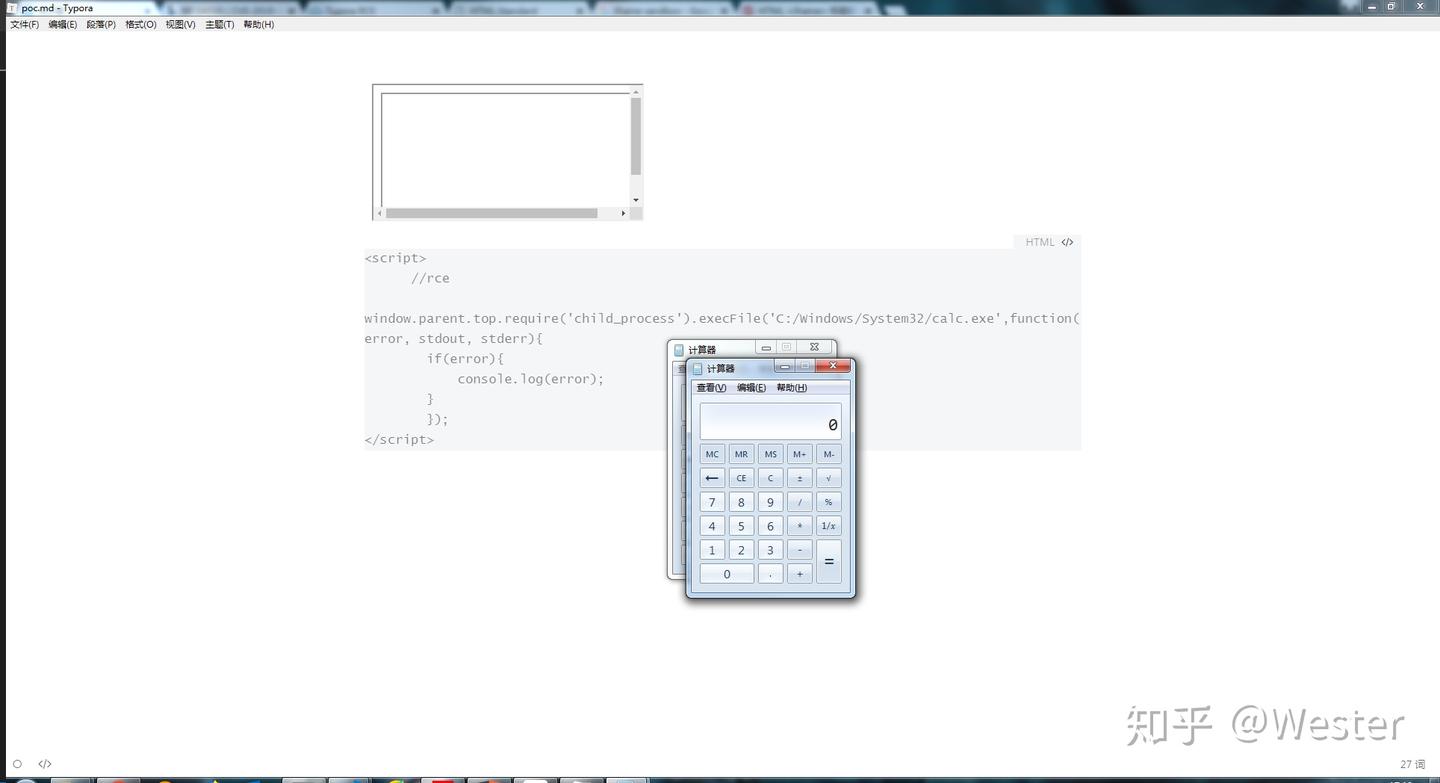Click the ± sign toggle button

click(799, 478)
